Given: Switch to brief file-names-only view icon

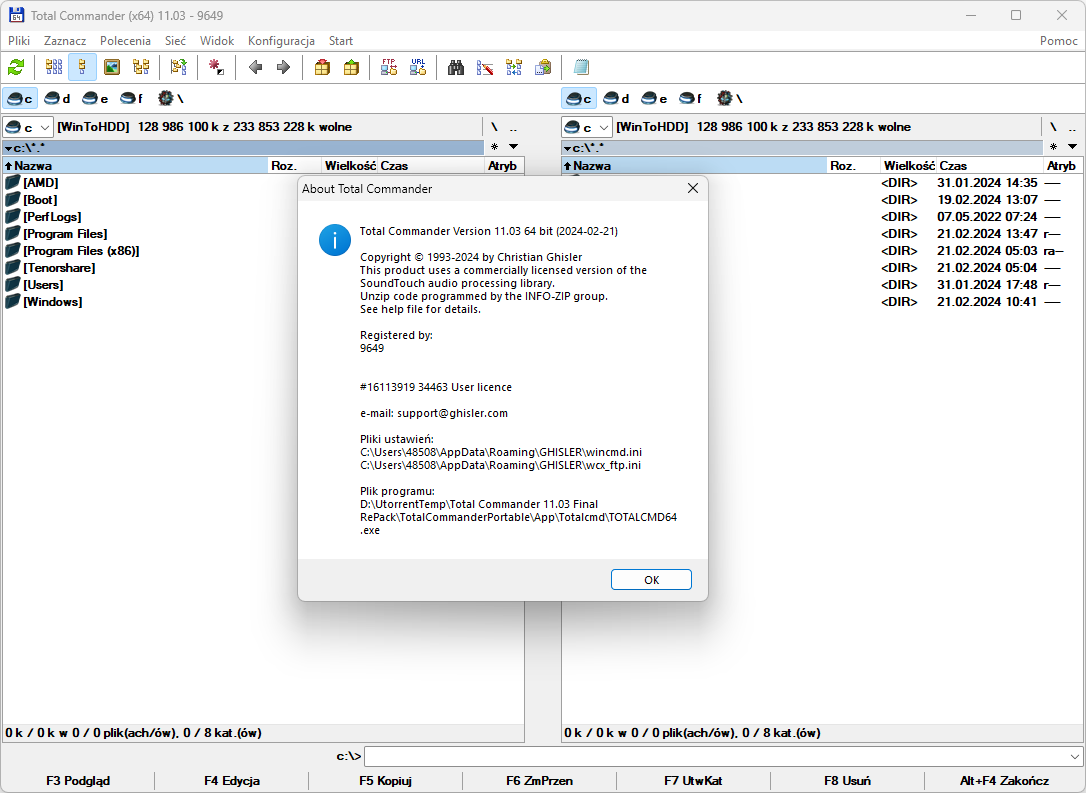Looking at the screenshot, I should [x=54, y=67].
